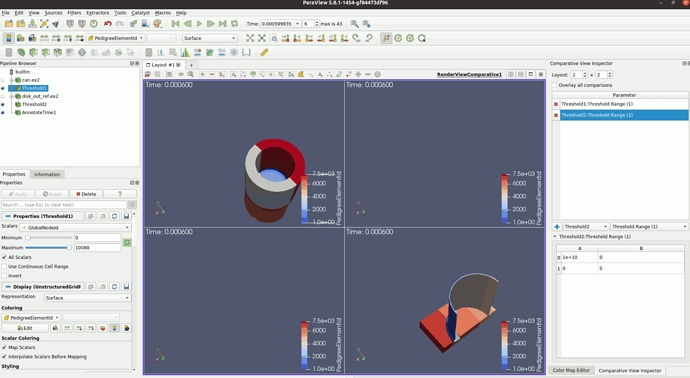Click the Zoom To Data icon
The width and height of the screenshot is (690, 378).
click(x=262, y=38)
